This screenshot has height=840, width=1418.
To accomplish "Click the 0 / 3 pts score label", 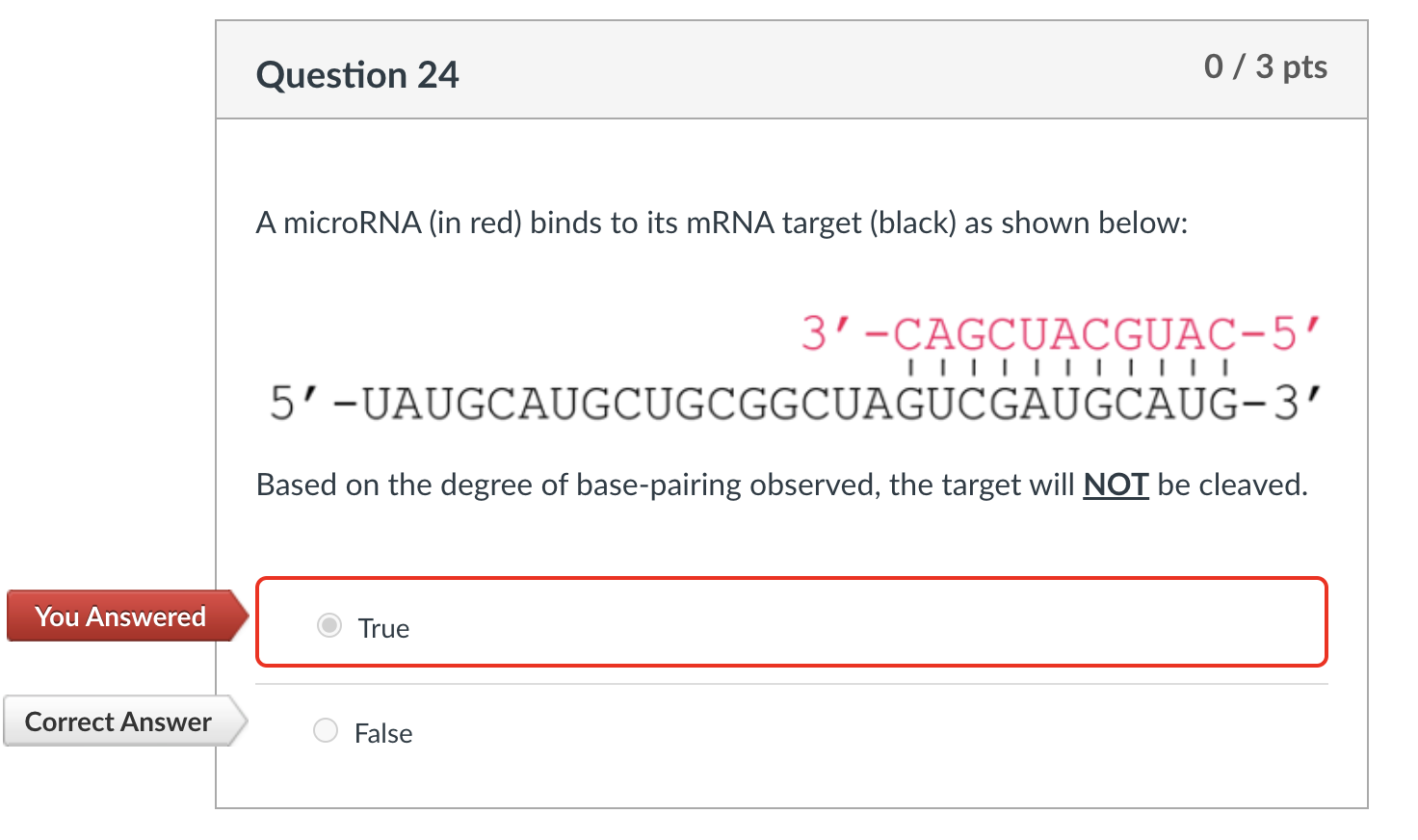I will point(1266,66).
